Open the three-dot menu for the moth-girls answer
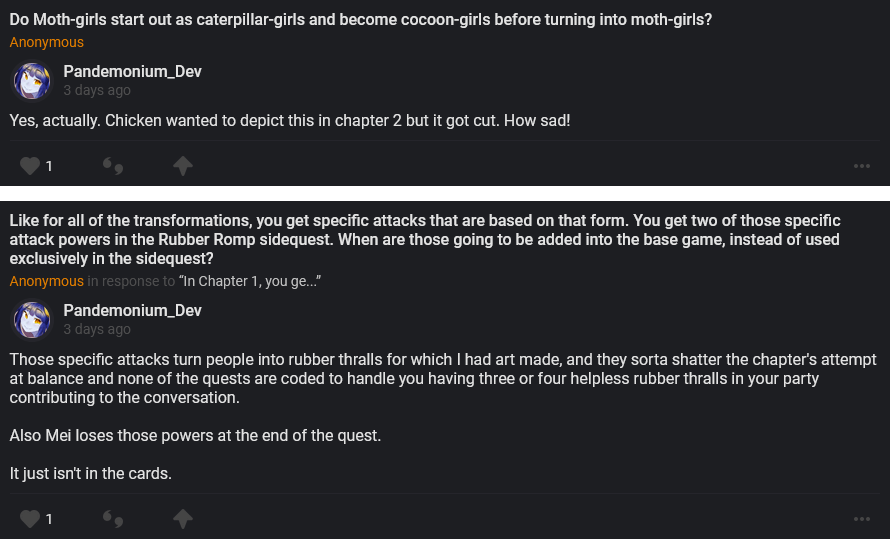The height and width of the screenshot is (539, 890). coord(862,166)
